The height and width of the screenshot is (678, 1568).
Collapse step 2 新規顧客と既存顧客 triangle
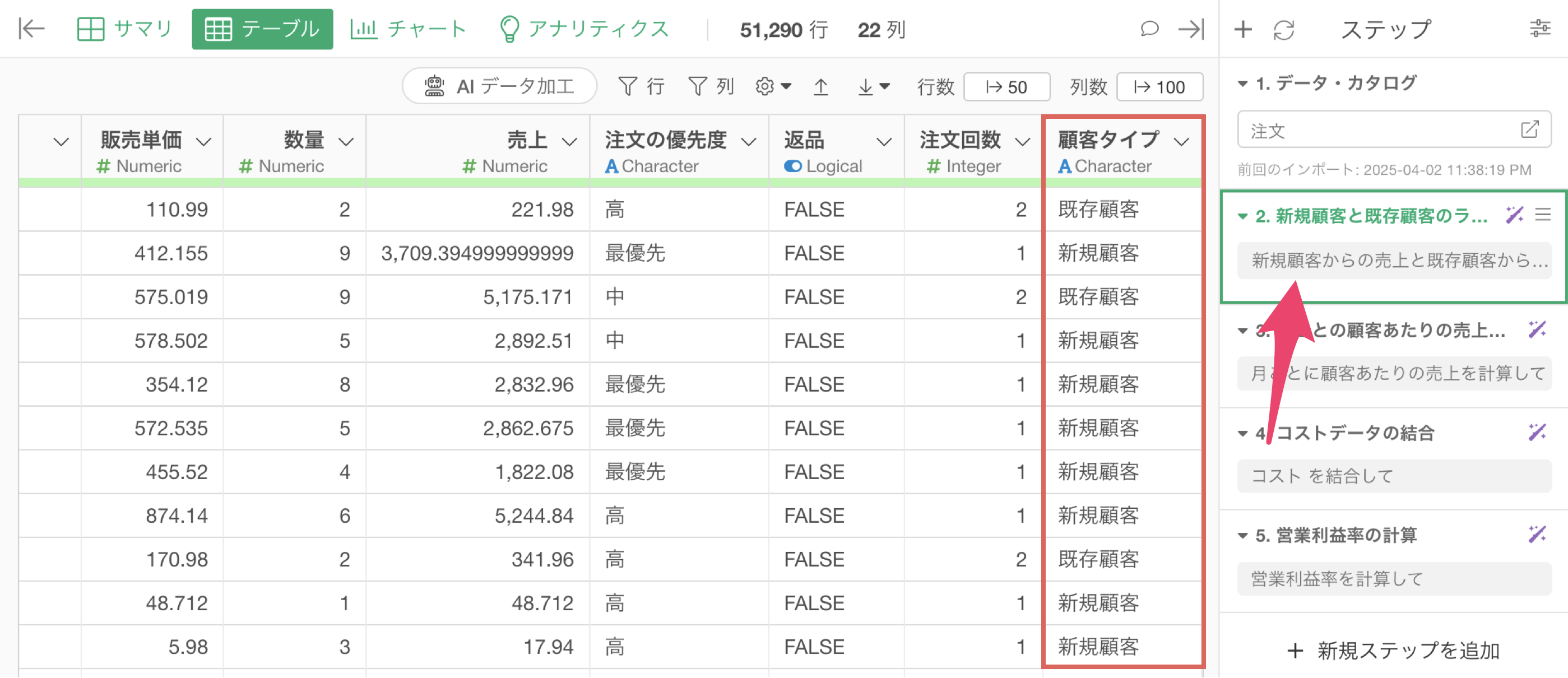(x=1243, y=216)
